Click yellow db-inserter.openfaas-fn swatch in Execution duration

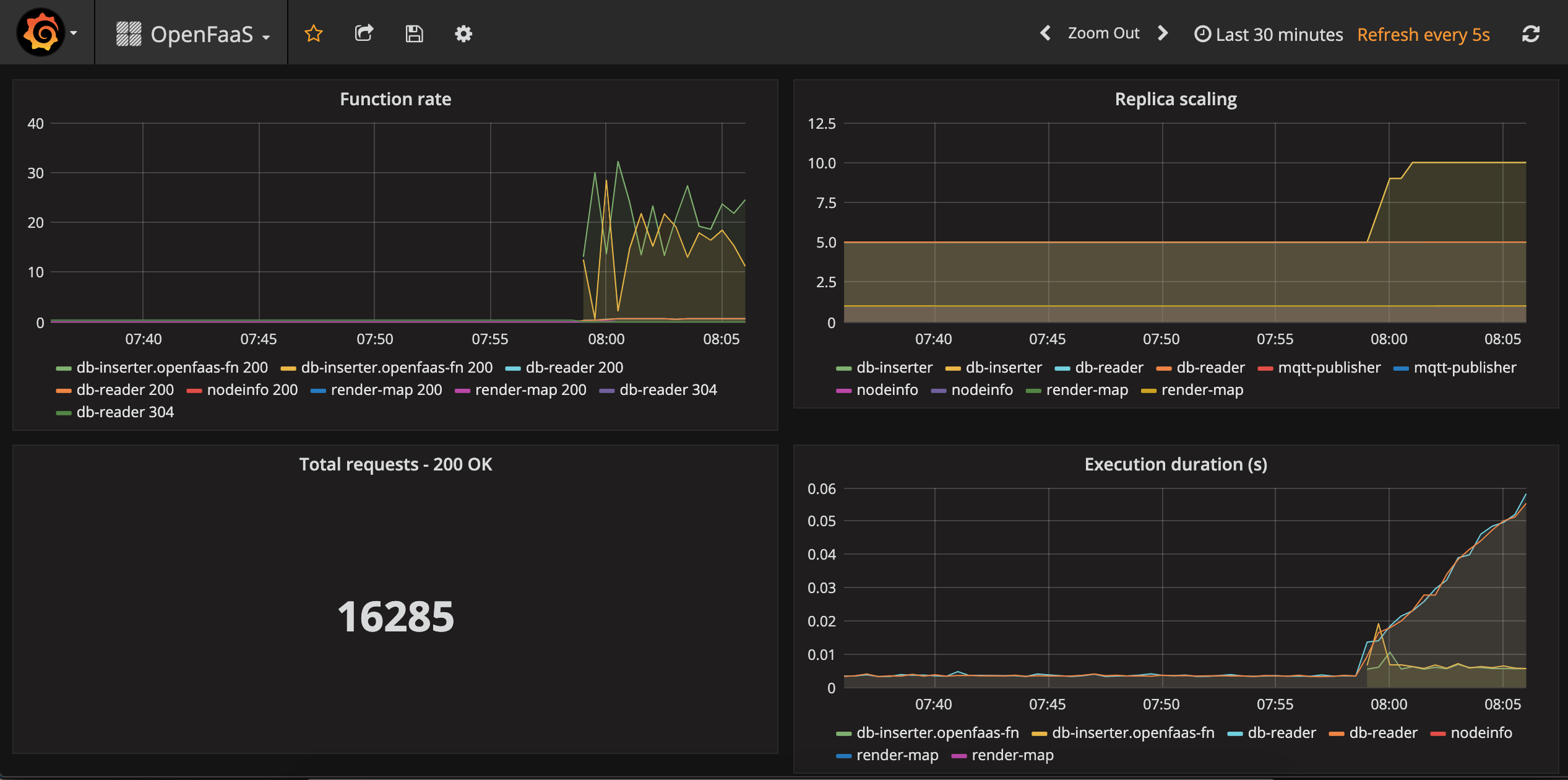click(x=1039, y=734)
